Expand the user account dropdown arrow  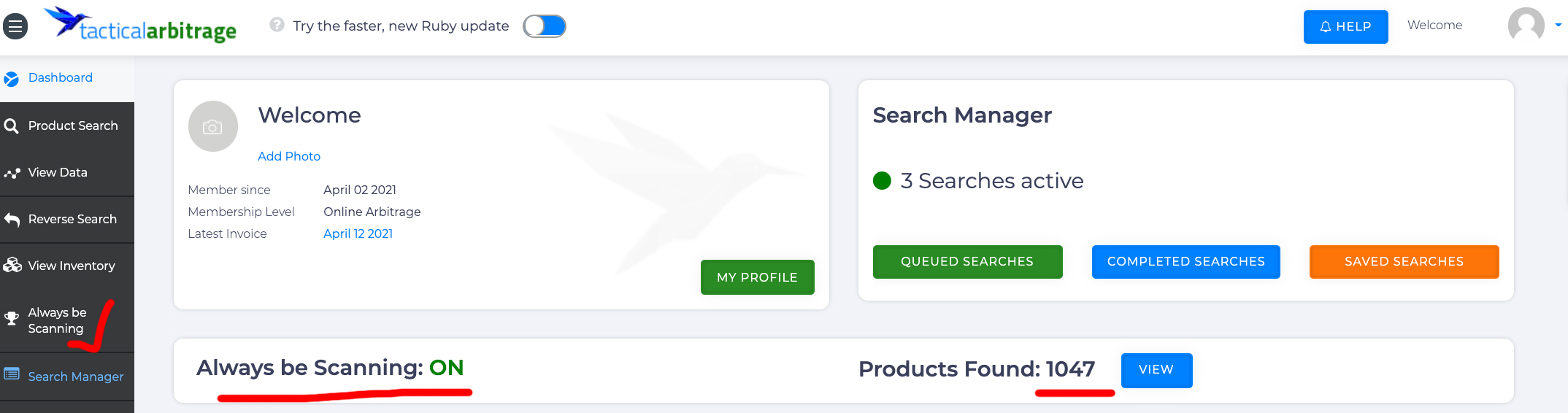click(x=1558, y=25)
